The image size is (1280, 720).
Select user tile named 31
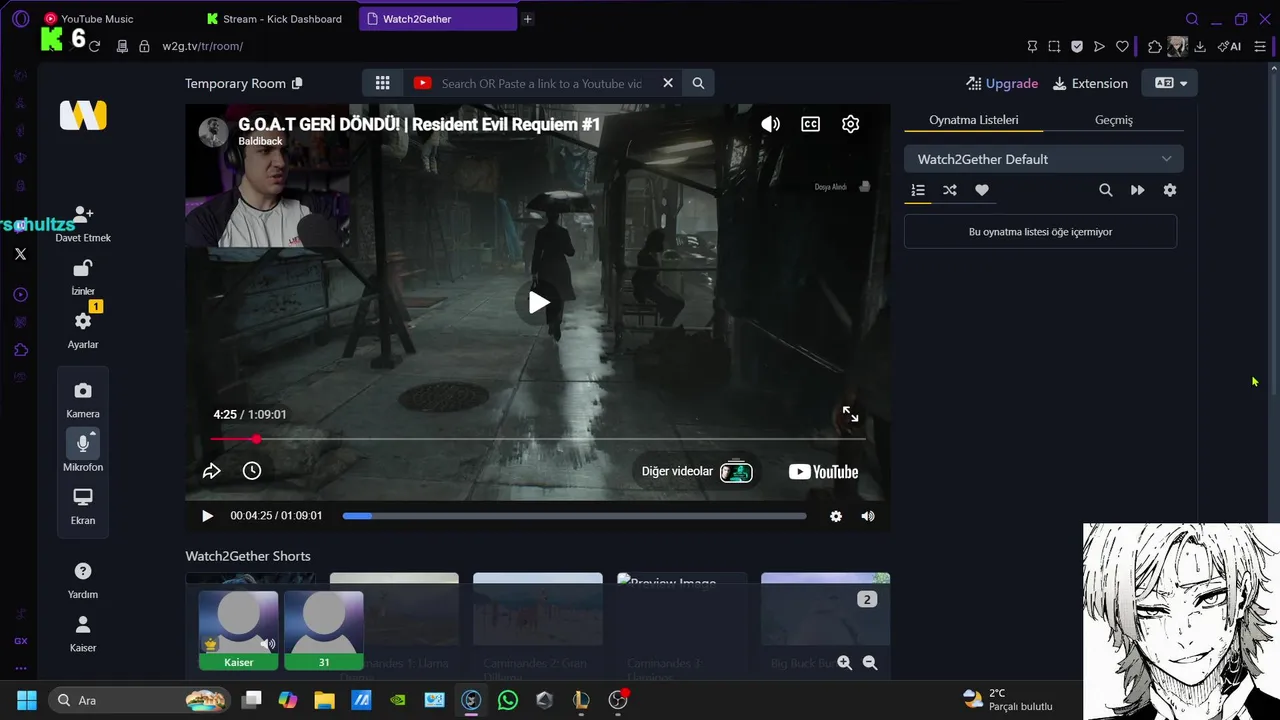[324, 630]
